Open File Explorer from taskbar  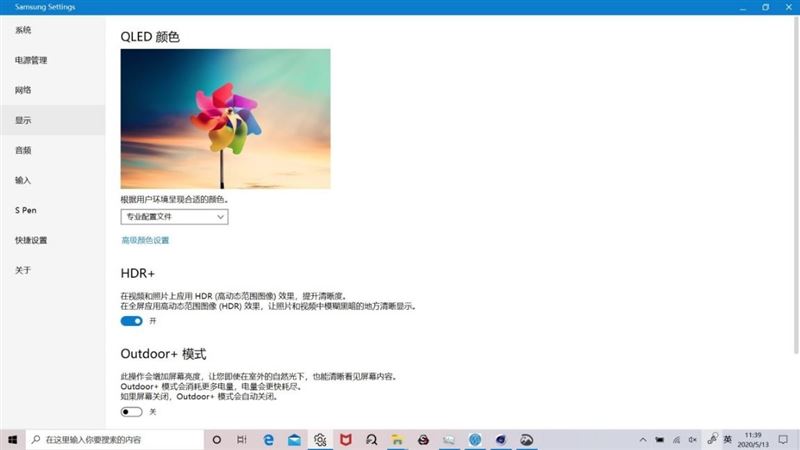pyautogui.click(x=397, y=440)
